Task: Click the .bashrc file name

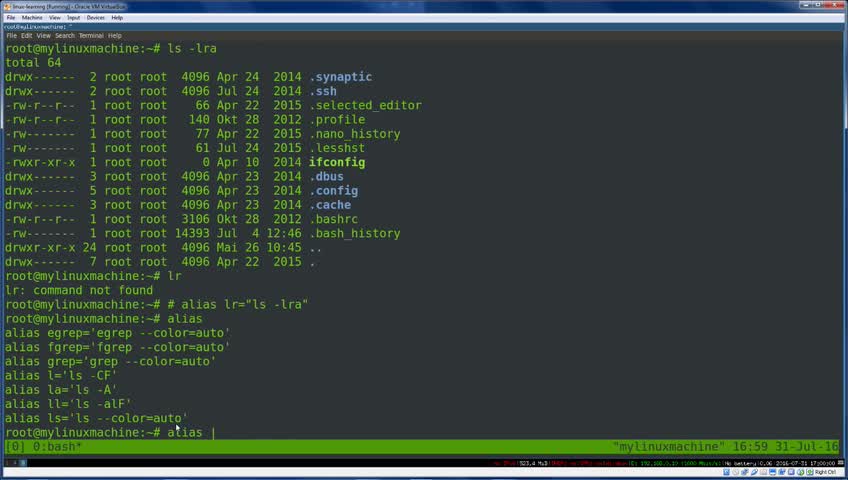Action: 333,219
